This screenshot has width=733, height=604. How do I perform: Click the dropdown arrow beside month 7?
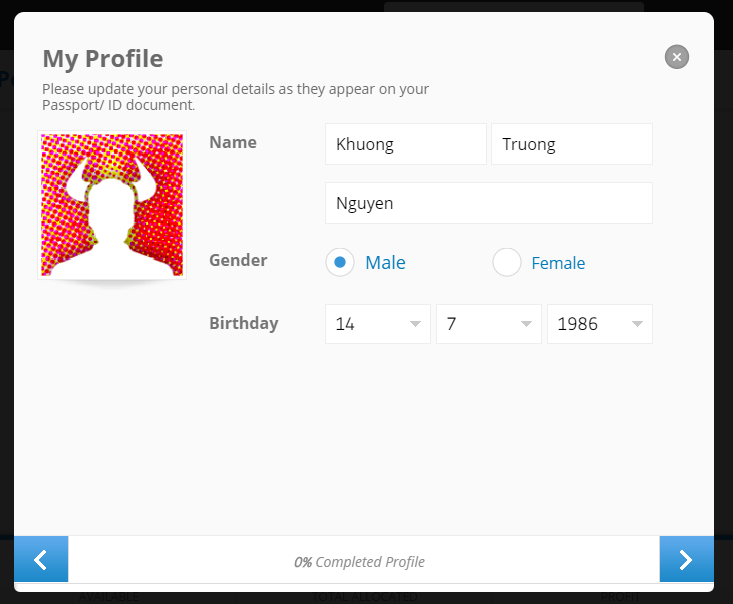pos(526,324)
